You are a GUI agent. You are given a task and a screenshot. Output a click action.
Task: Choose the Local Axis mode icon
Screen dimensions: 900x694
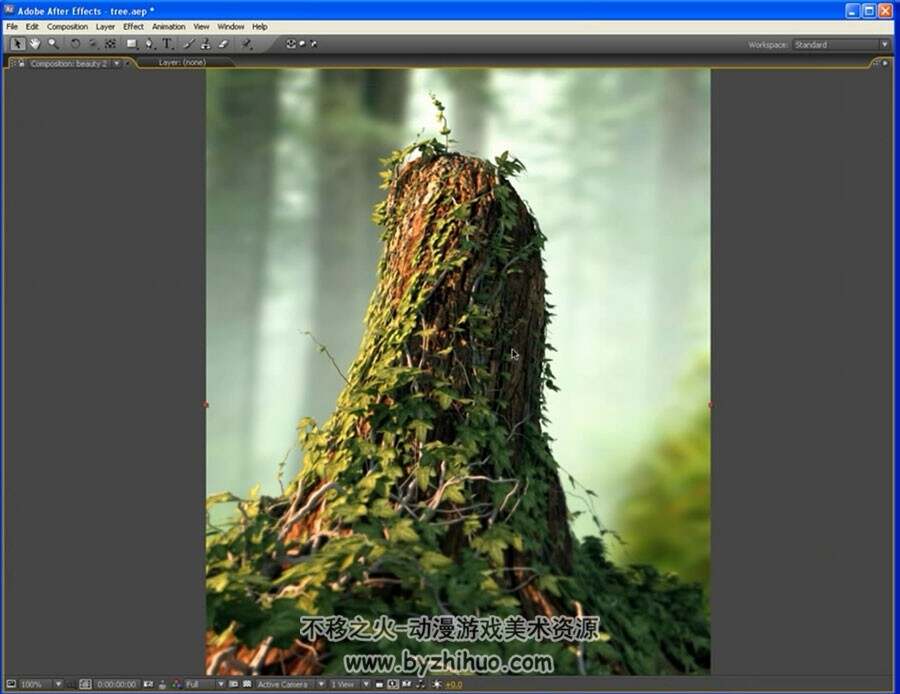pos(291,44)
